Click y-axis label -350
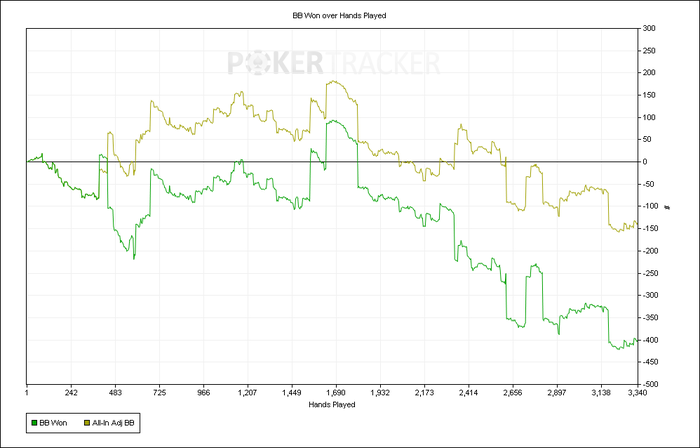 pos(650,318)
